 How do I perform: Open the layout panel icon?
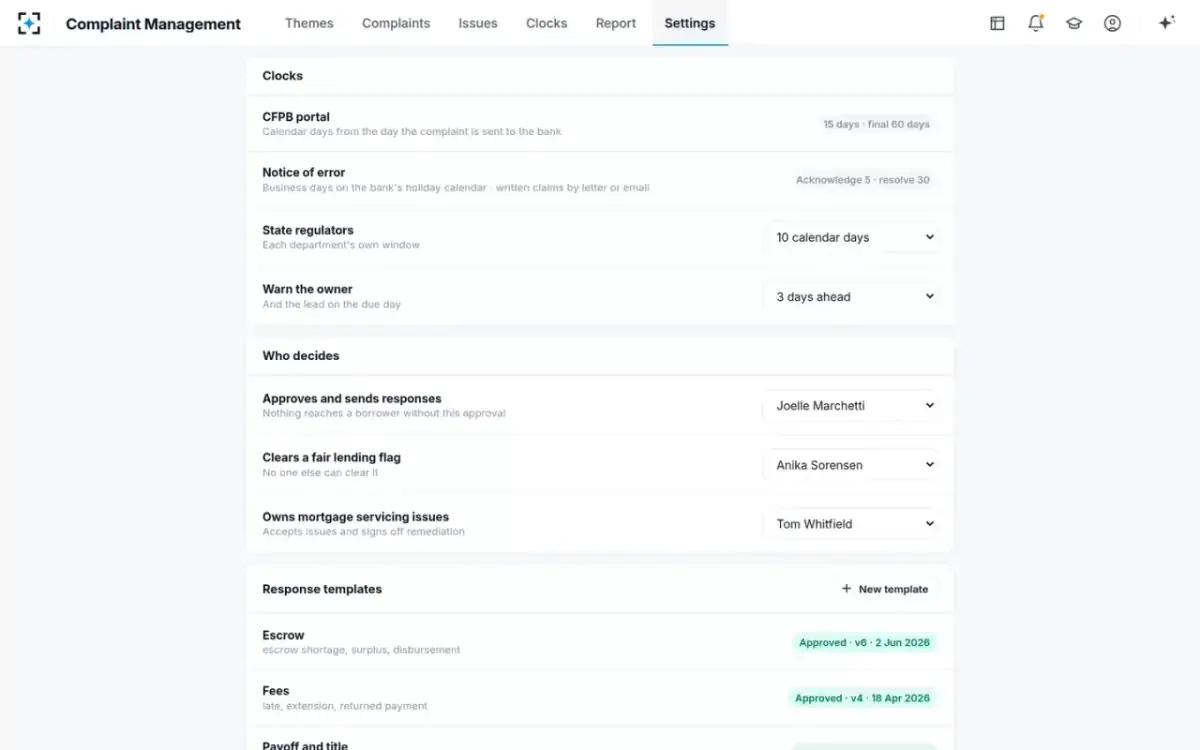click(997, 23)
